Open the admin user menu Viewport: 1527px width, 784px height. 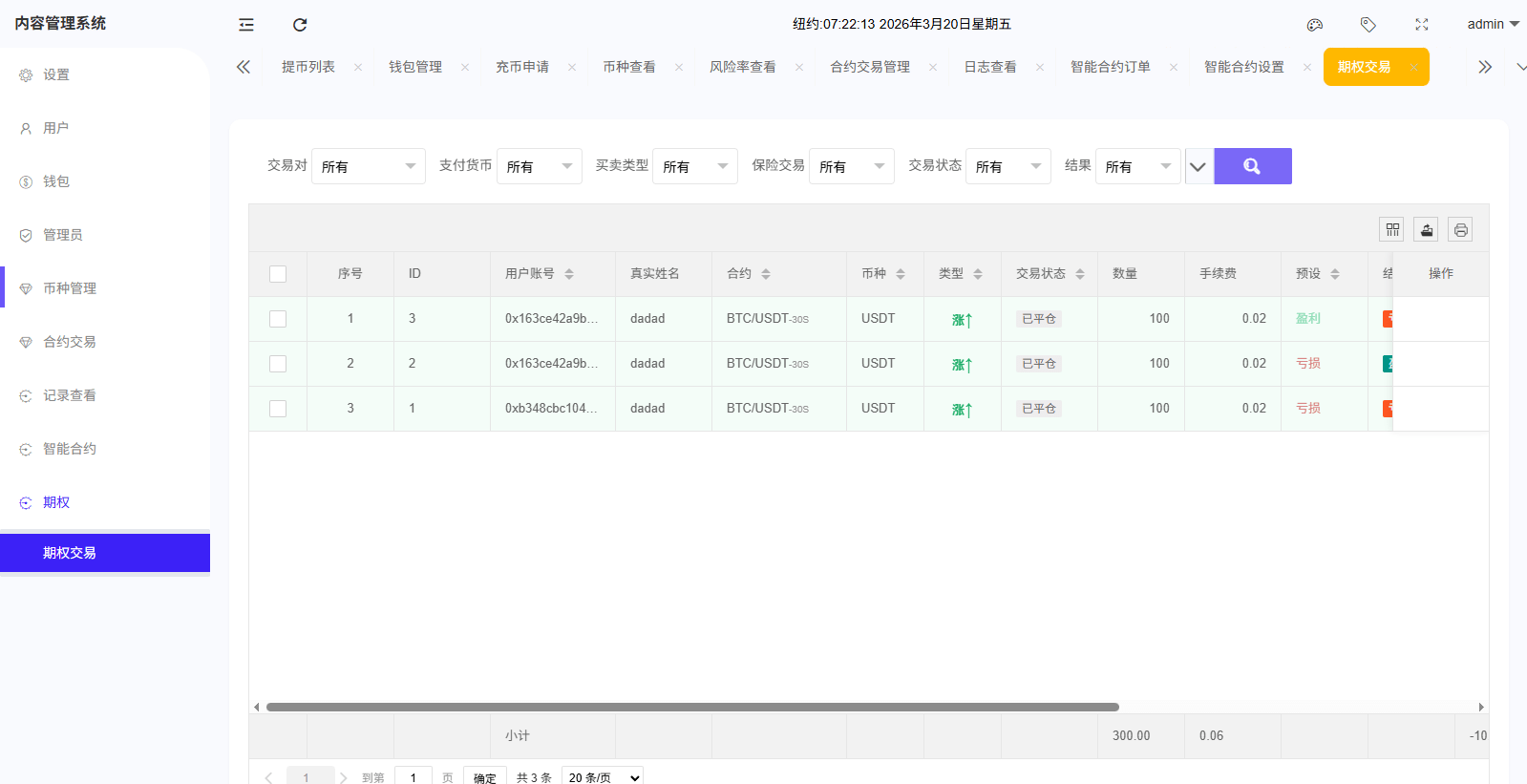1493,25
